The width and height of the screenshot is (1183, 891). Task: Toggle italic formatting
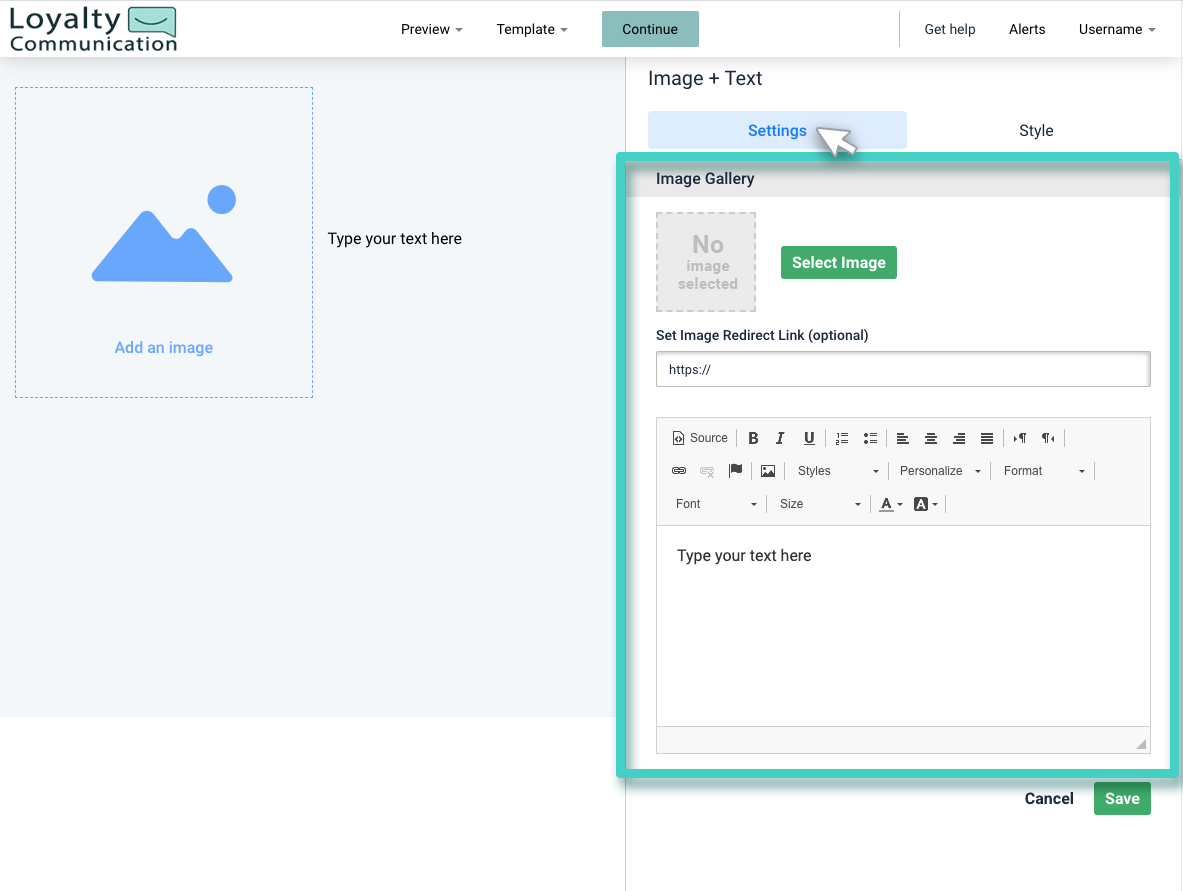click(781, 437)
